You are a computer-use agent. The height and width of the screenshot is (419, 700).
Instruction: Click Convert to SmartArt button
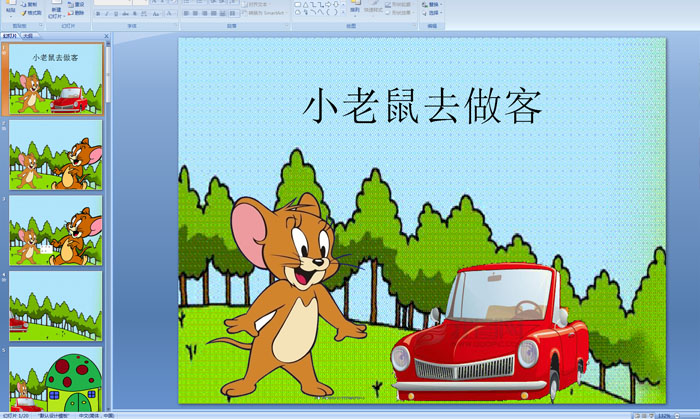265,13
